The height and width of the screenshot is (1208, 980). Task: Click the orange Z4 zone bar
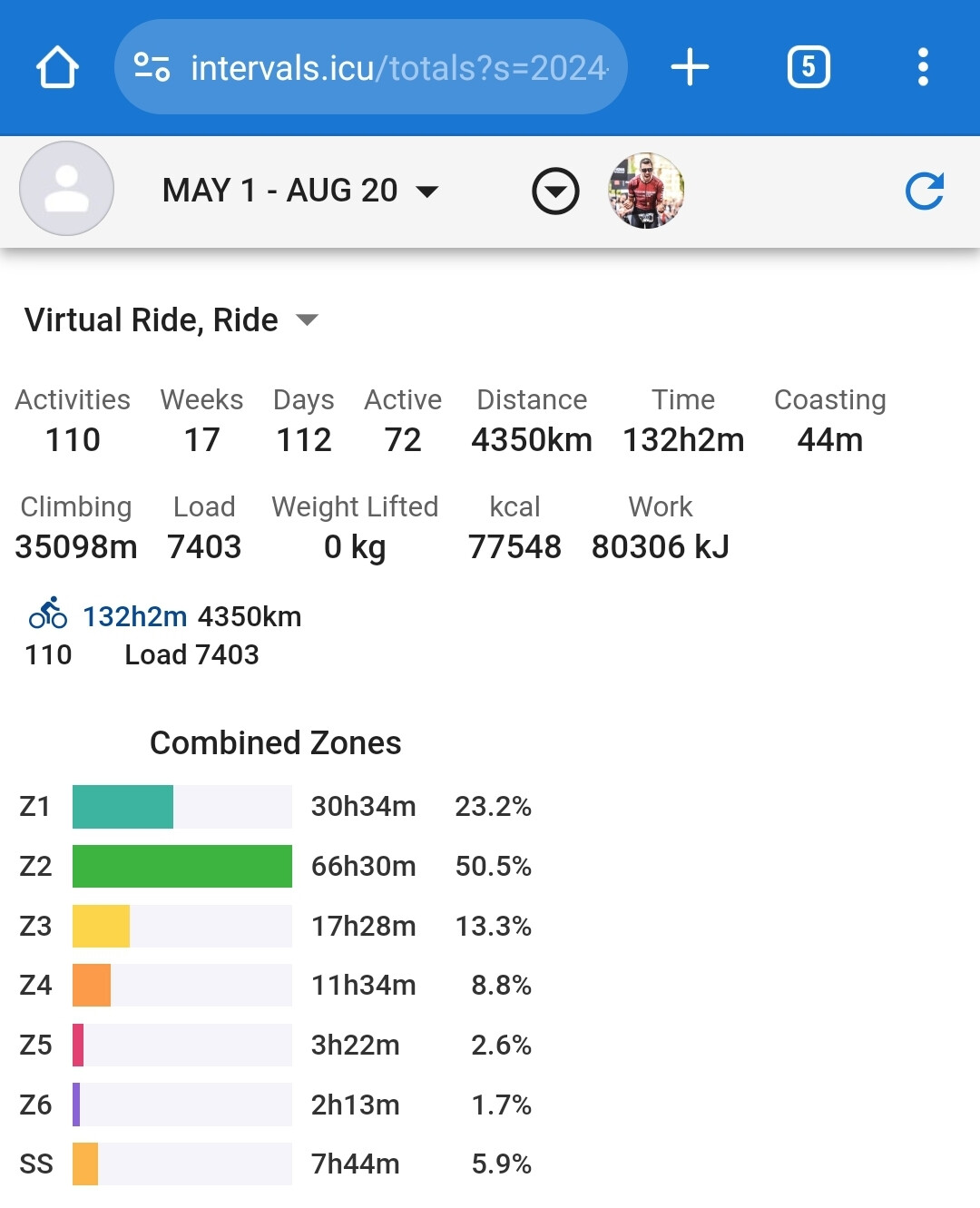coord(92,985)
